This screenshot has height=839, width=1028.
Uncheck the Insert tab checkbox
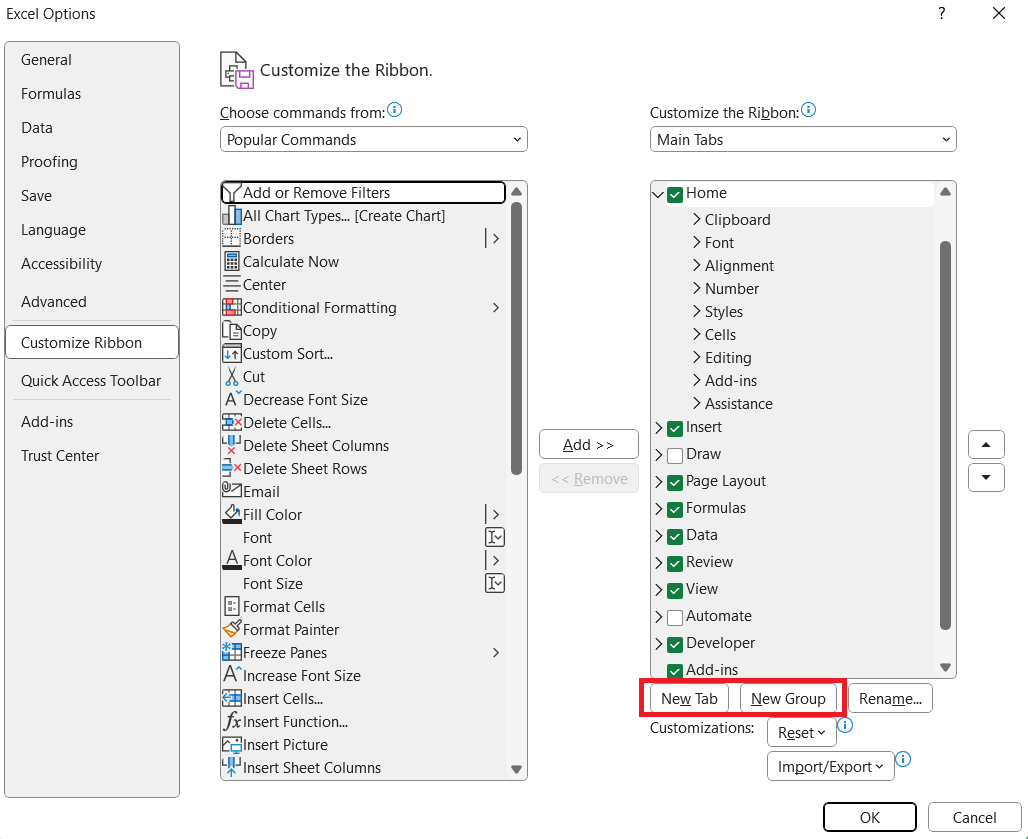point(675,429)
